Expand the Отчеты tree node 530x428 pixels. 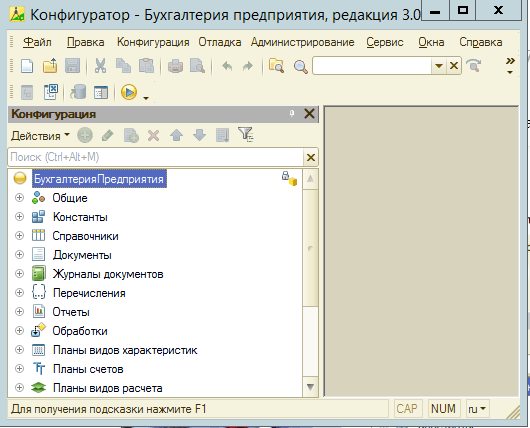pyautogui.click(x=20, y=311)
